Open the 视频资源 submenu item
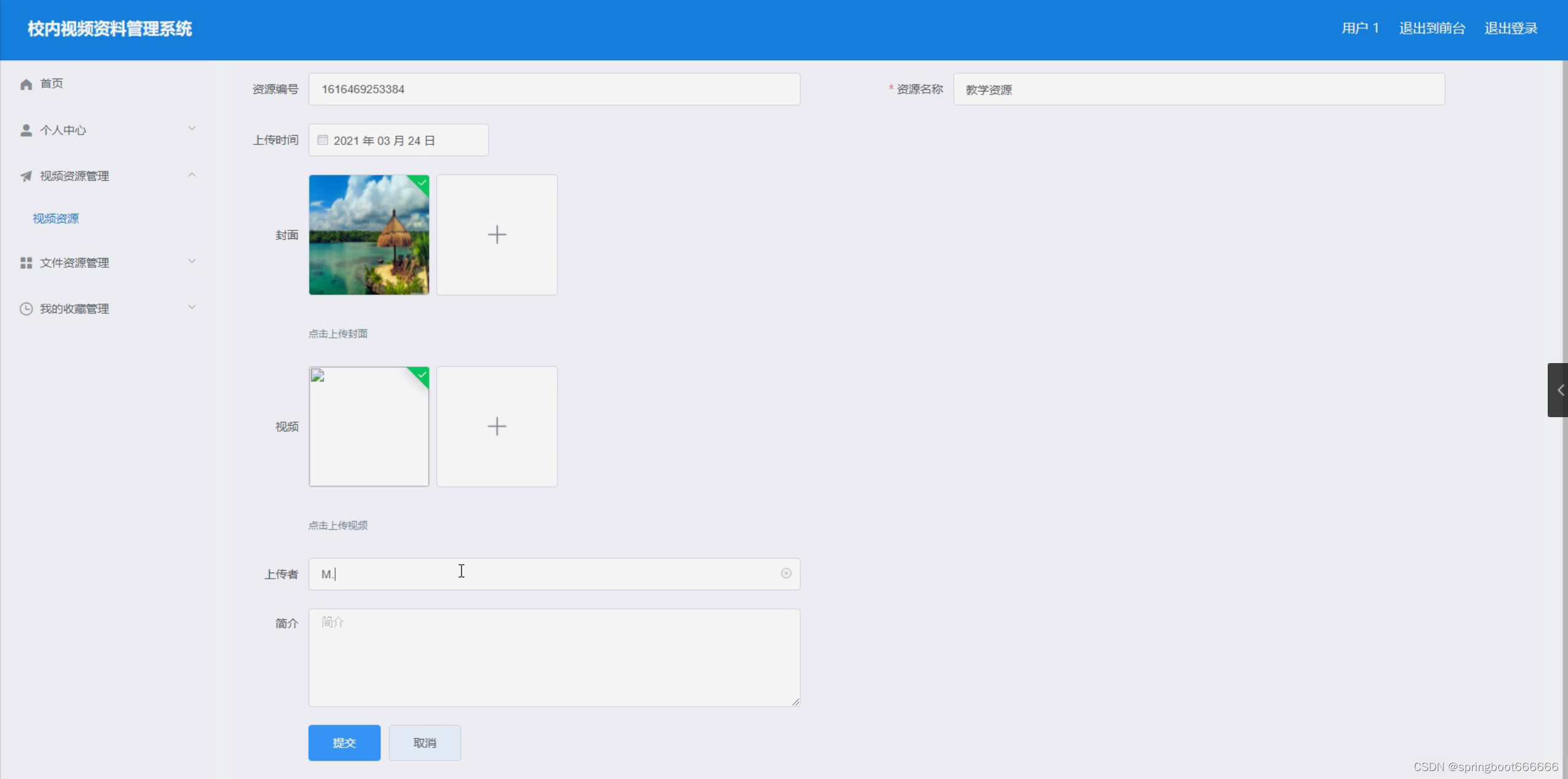Screen dimensions: 1568x779 [55, 219]
